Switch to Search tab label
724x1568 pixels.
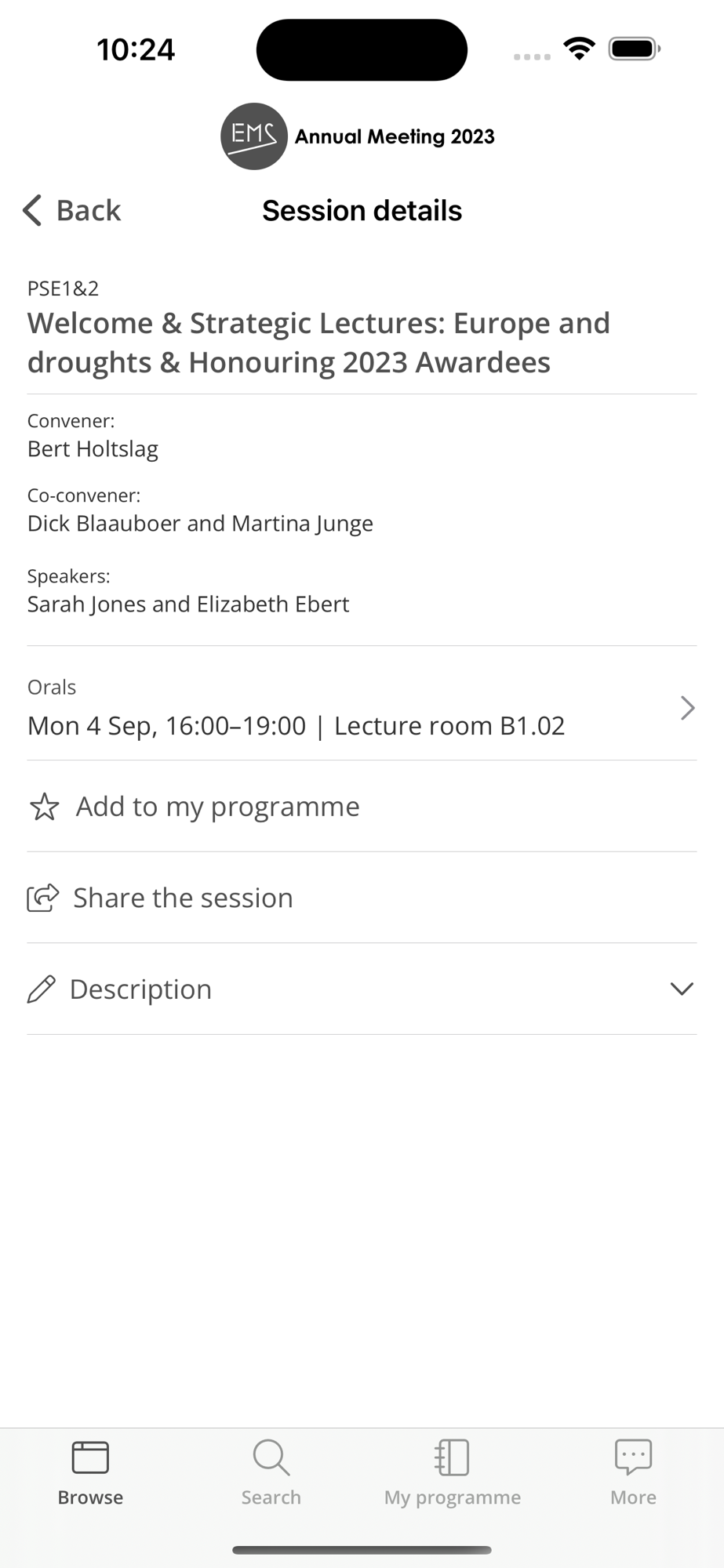(x=271, y=1497)
